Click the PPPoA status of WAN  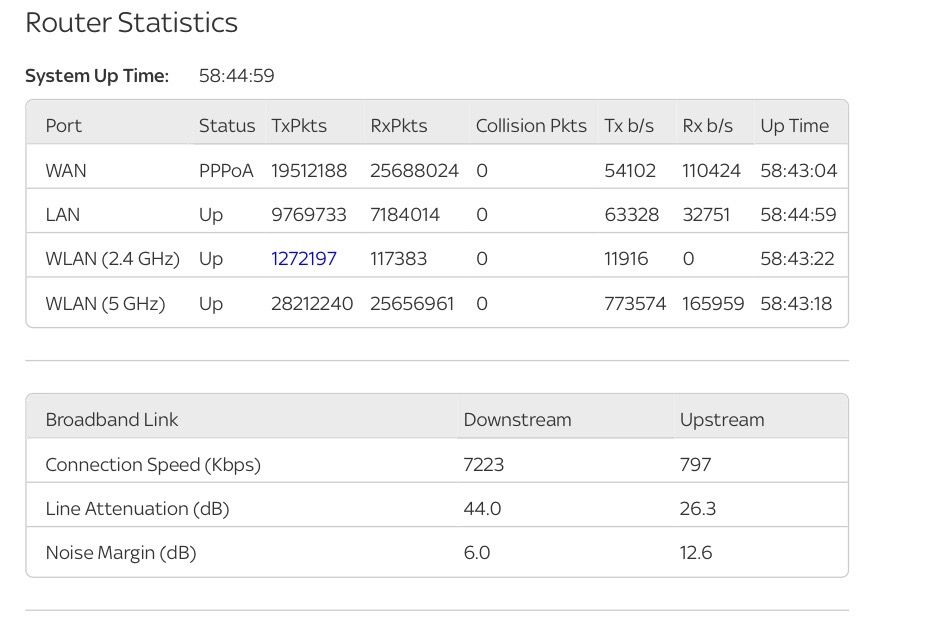226,171
